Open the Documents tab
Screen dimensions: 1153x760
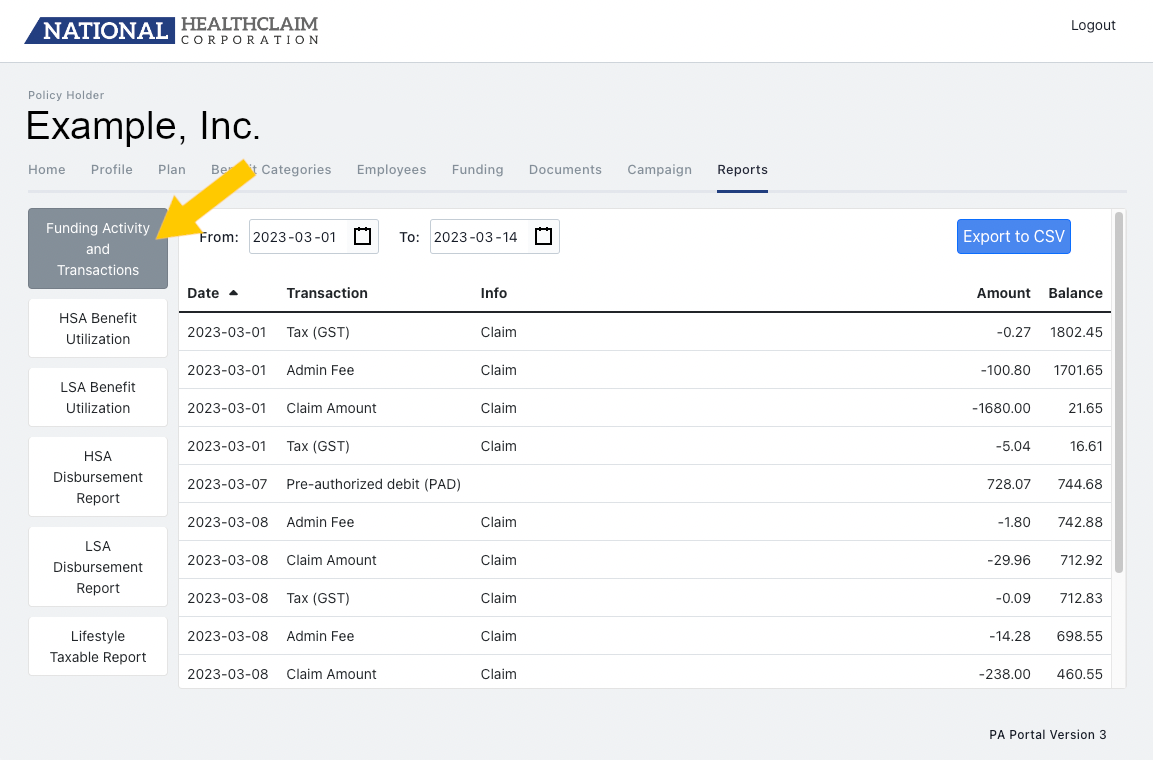565,170
